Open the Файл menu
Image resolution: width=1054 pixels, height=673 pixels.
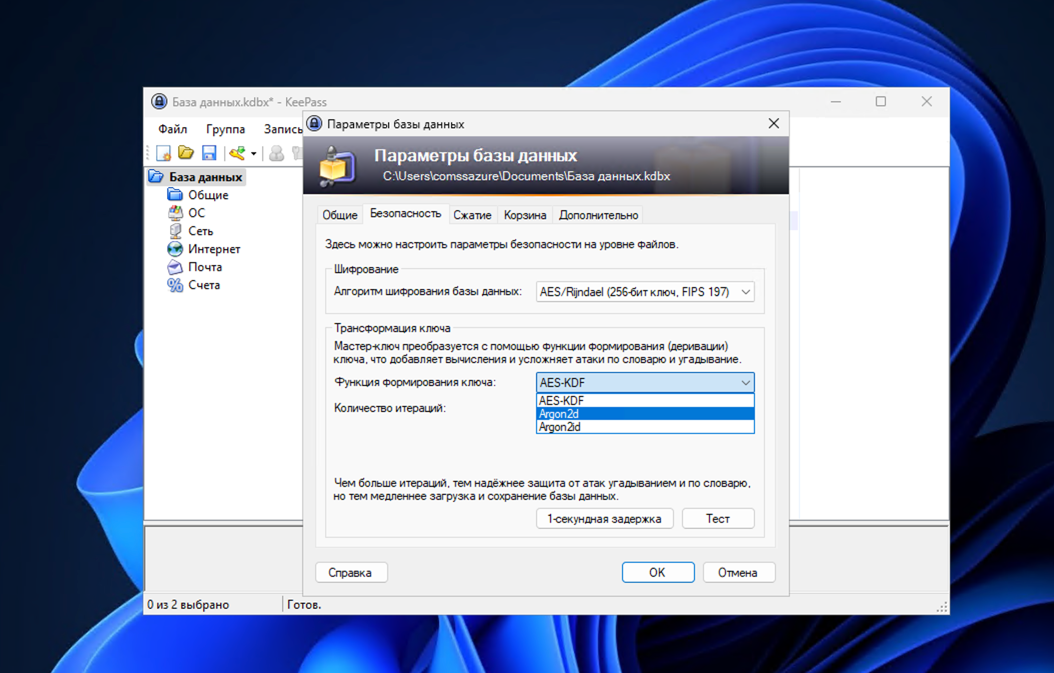173,128
